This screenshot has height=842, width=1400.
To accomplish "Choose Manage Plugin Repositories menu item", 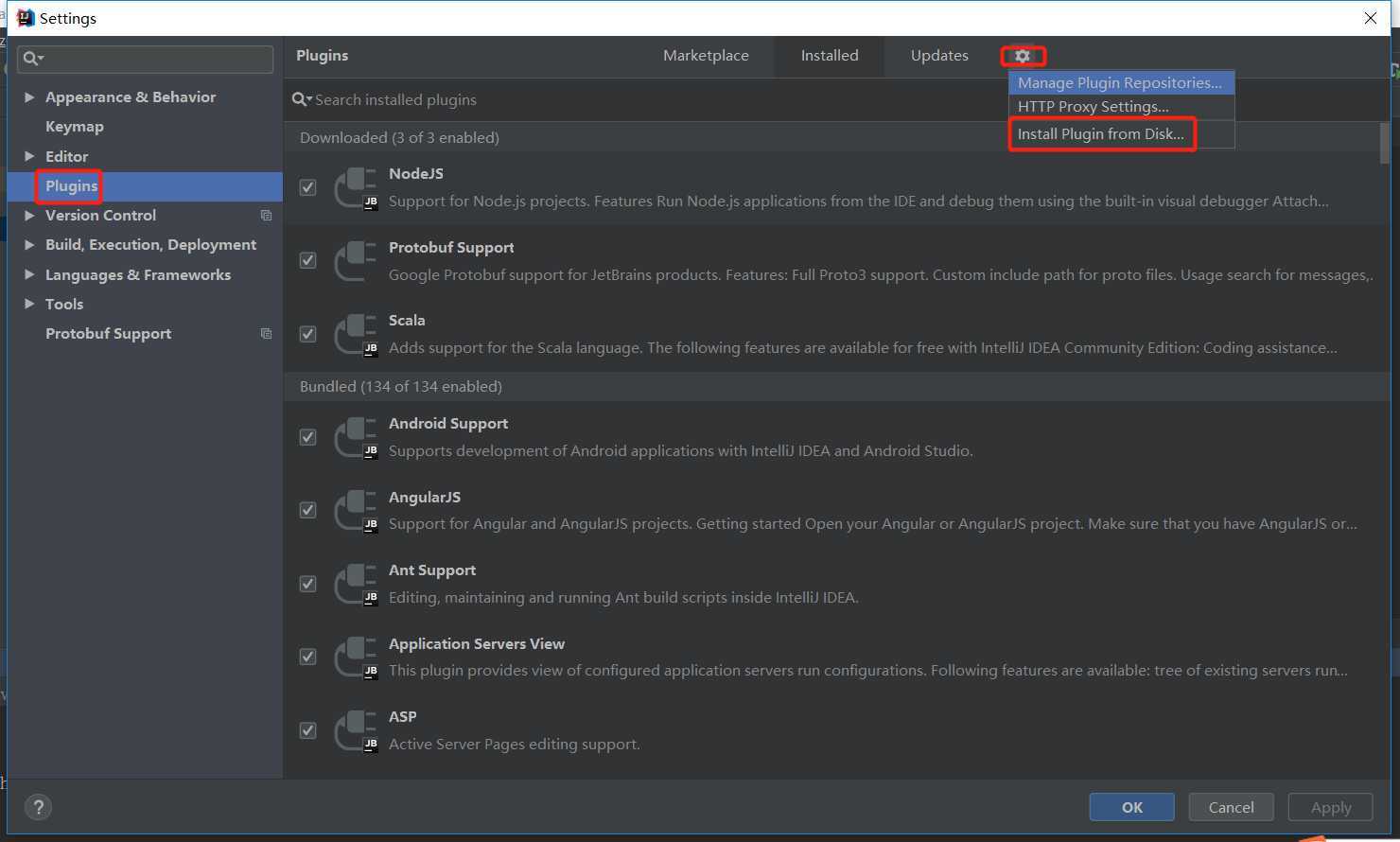I will coord(1121,83).
